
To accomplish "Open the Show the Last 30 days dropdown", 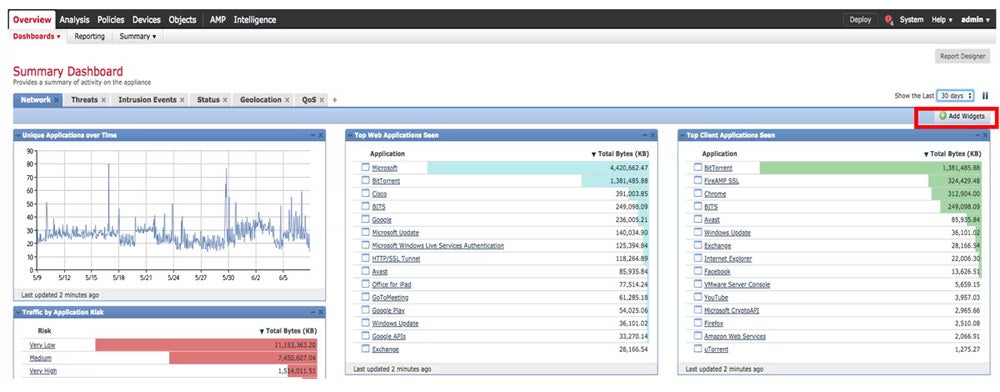I will 955,96.
